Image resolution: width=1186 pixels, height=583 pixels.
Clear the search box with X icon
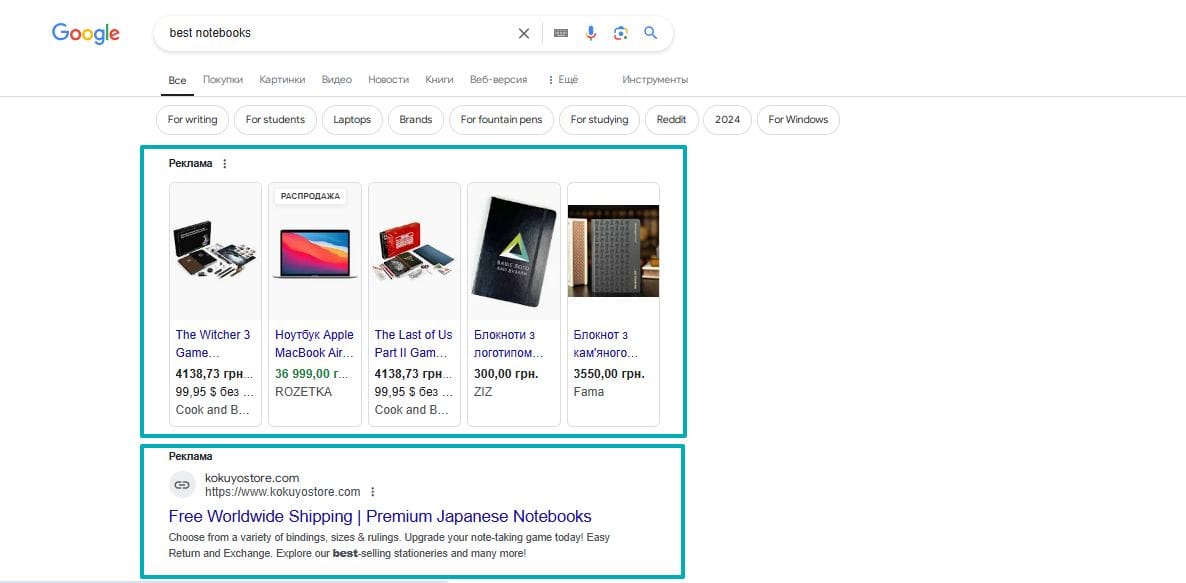pos(523,33)
